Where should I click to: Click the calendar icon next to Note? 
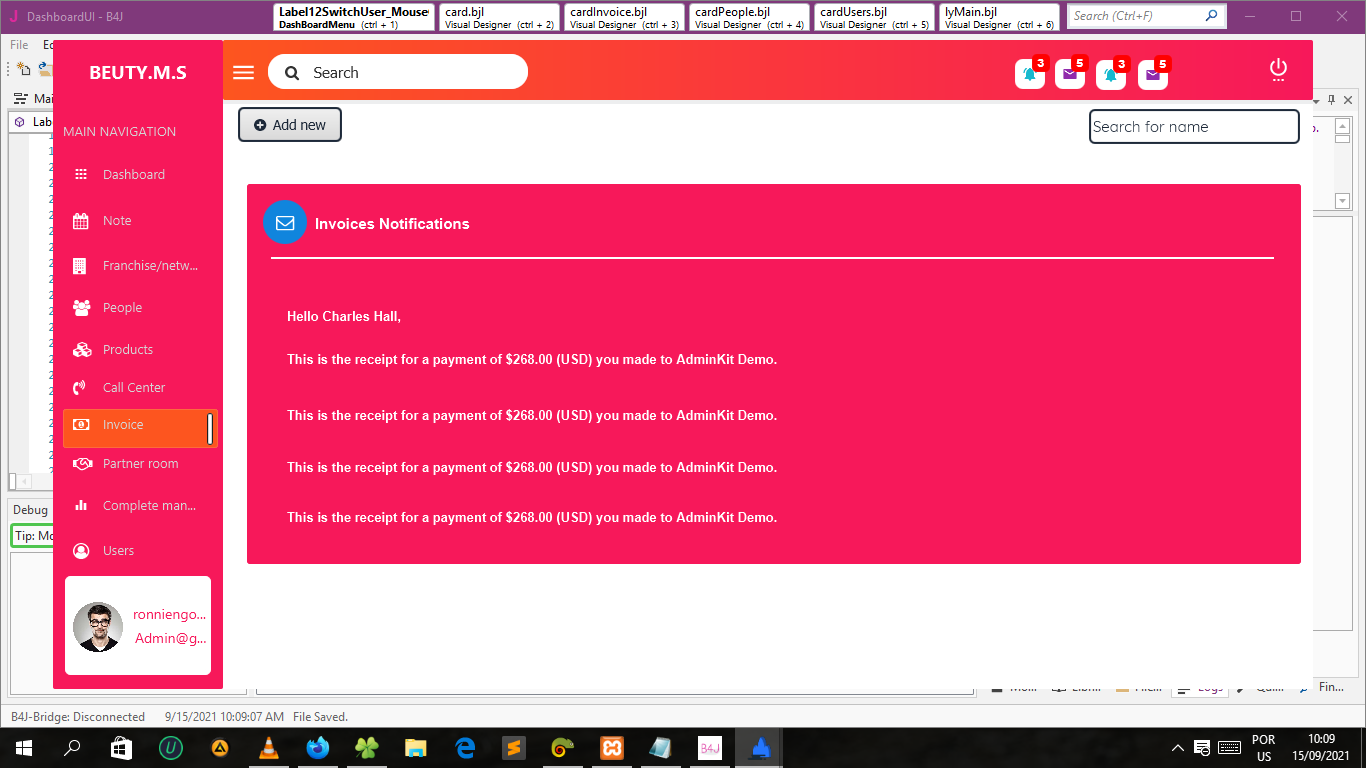tap(81, 221)
